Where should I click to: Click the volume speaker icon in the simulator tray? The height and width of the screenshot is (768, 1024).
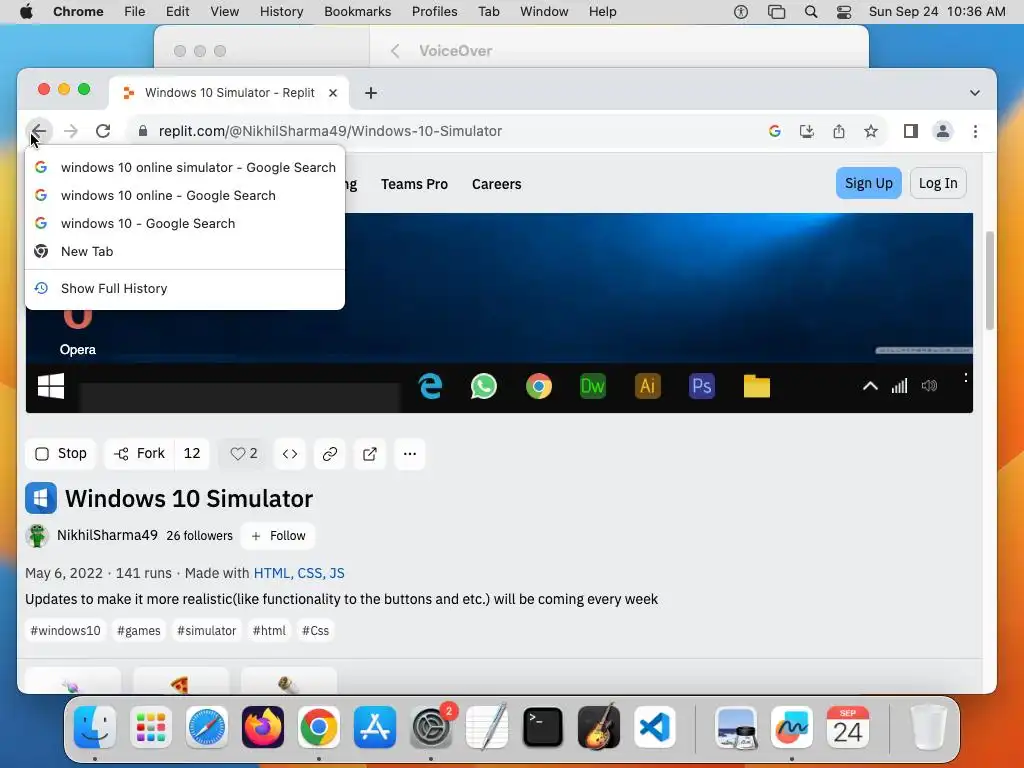point(929,386)
